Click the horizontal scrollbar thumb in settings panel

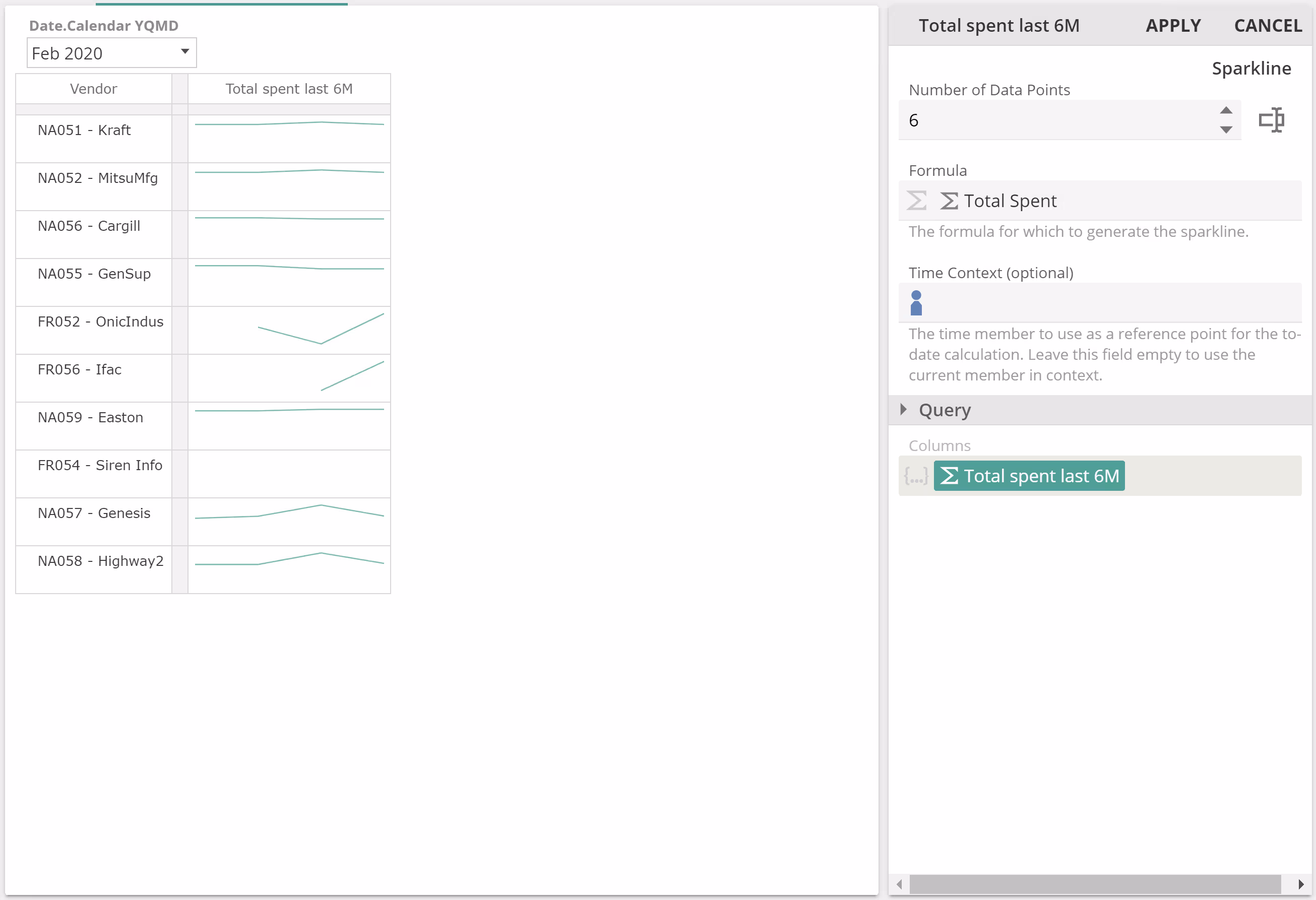1094,884
